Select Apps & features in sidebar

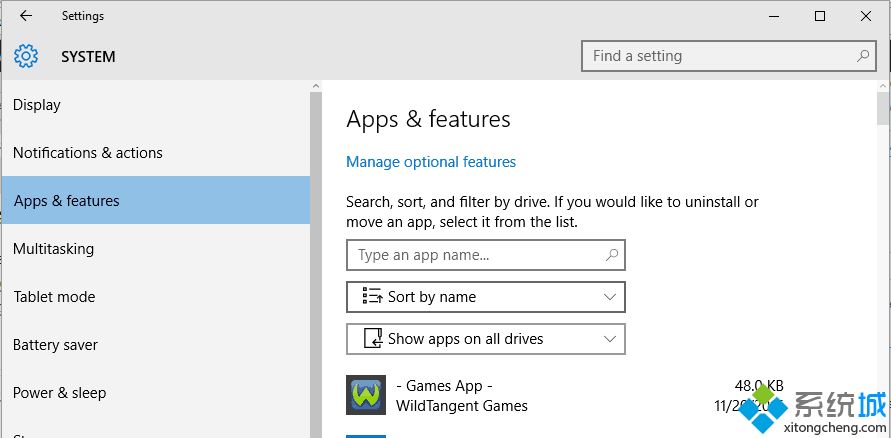tap(156, 200)
